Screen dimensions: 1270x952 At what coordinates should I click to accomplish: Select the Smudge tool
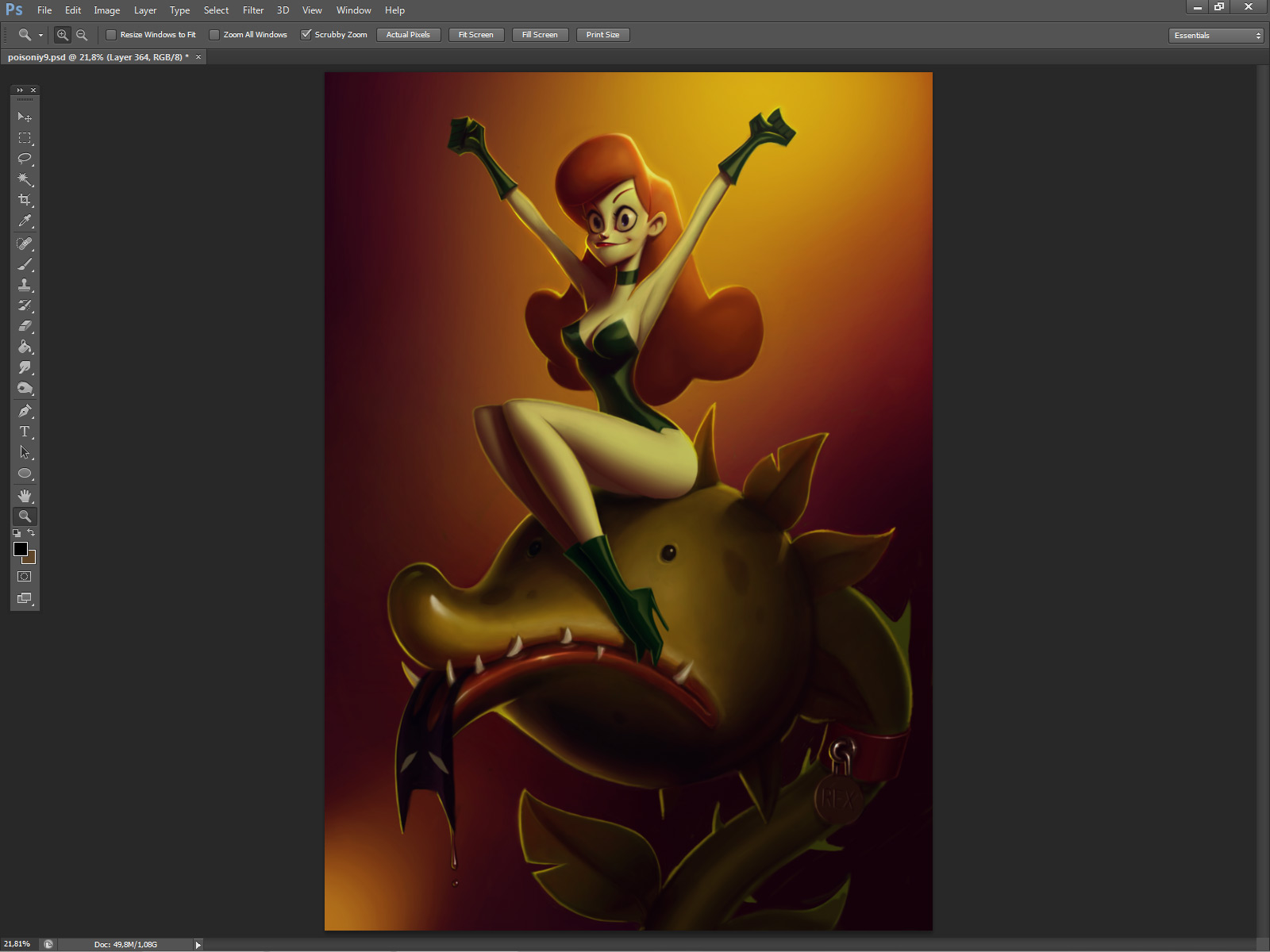[x=25, y=367]
